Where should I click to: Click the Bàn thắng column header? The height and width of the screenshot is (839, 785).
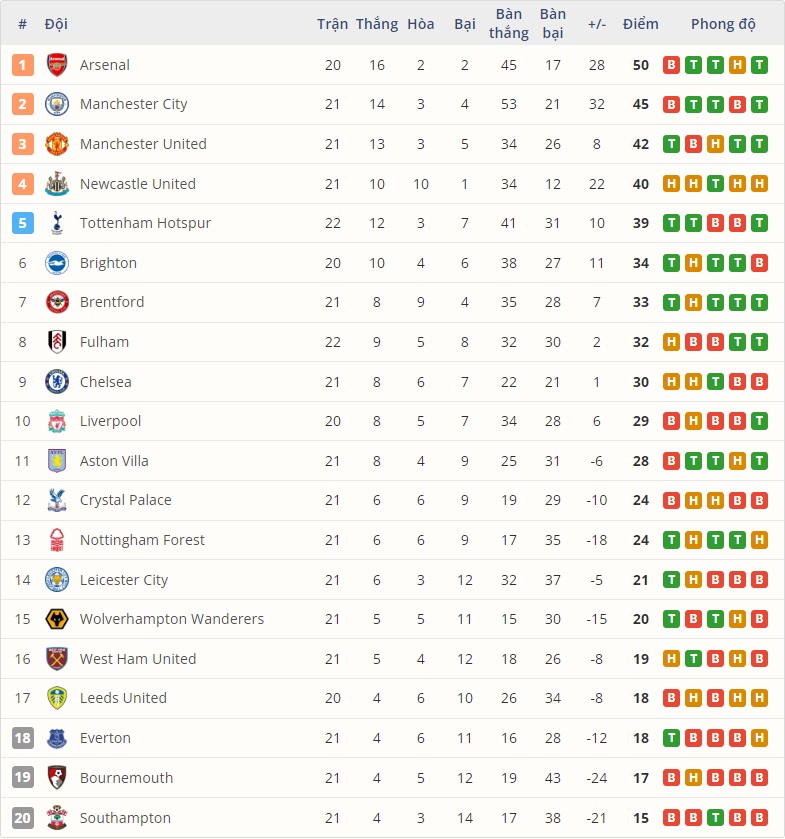509,23
